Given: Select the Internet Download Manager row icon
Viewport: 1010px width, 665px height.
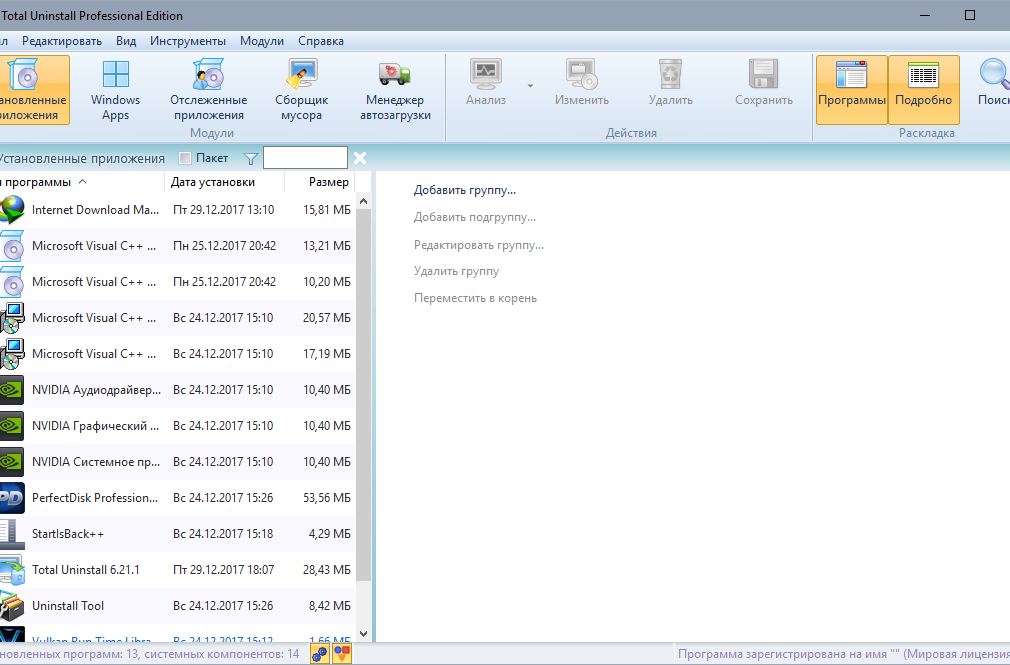Looking at the screenshot, I should point(12,210).
